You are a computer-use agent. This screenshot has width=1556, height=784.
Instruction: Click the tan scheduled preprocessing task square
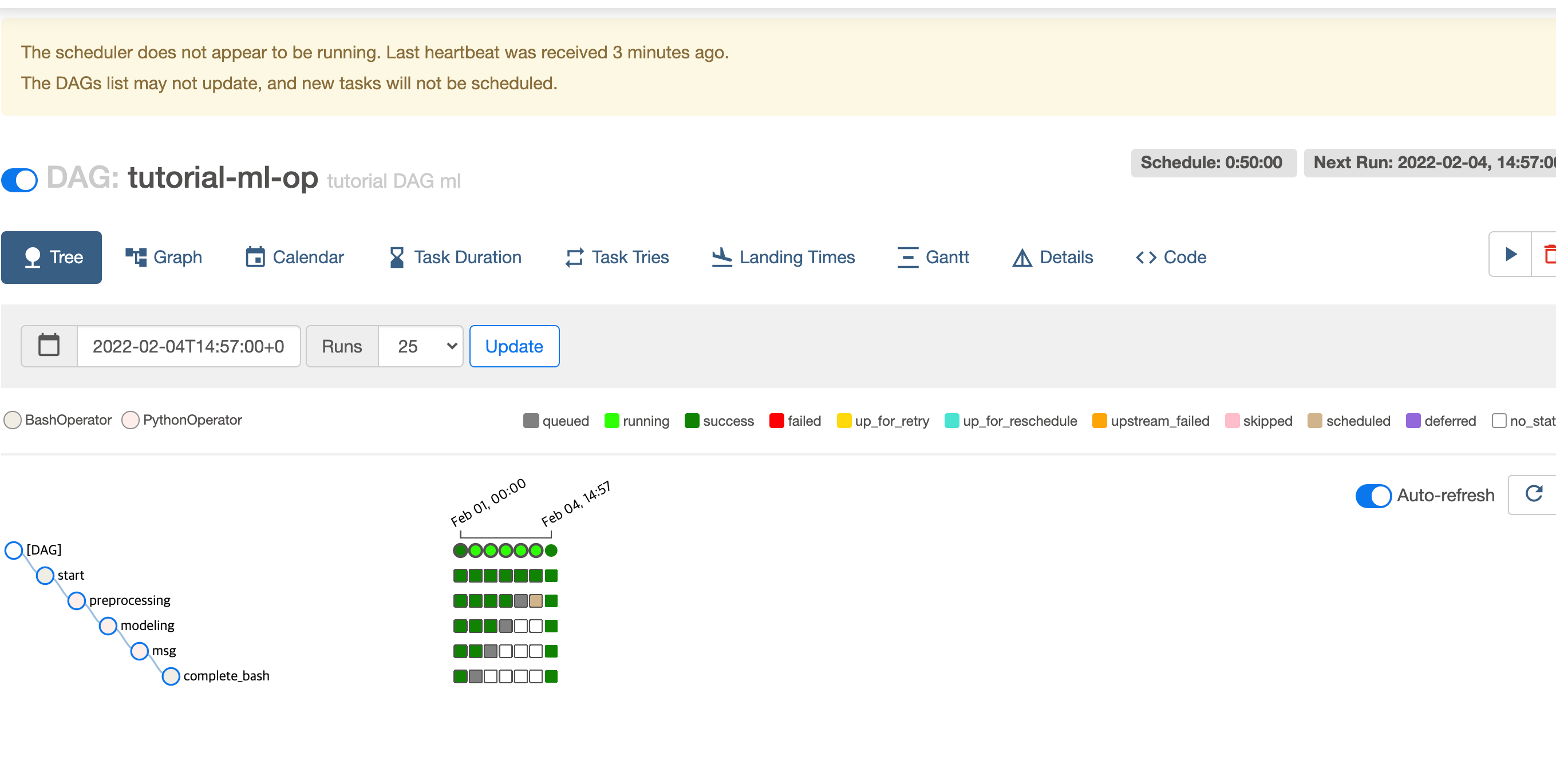click(x=536, y=601)
